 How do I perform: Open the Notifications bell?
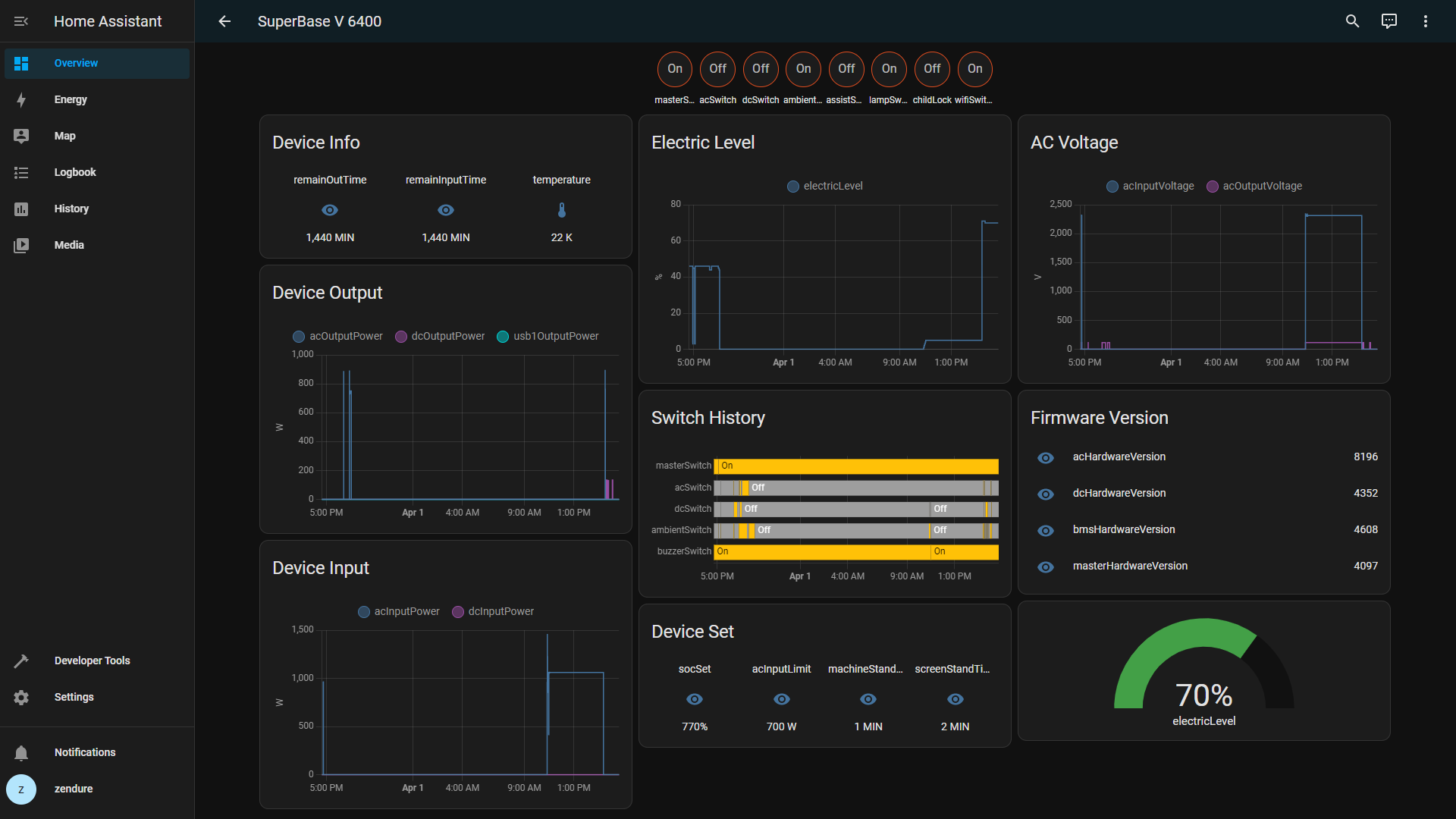(21, 752)
